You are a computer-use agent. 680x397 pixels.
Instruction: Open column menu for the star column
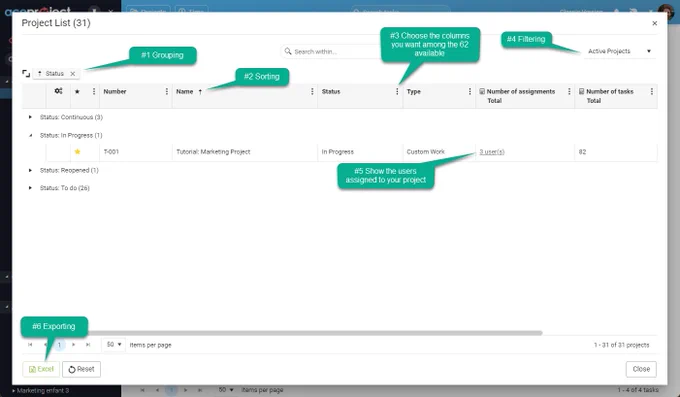(x=94, y=92)
